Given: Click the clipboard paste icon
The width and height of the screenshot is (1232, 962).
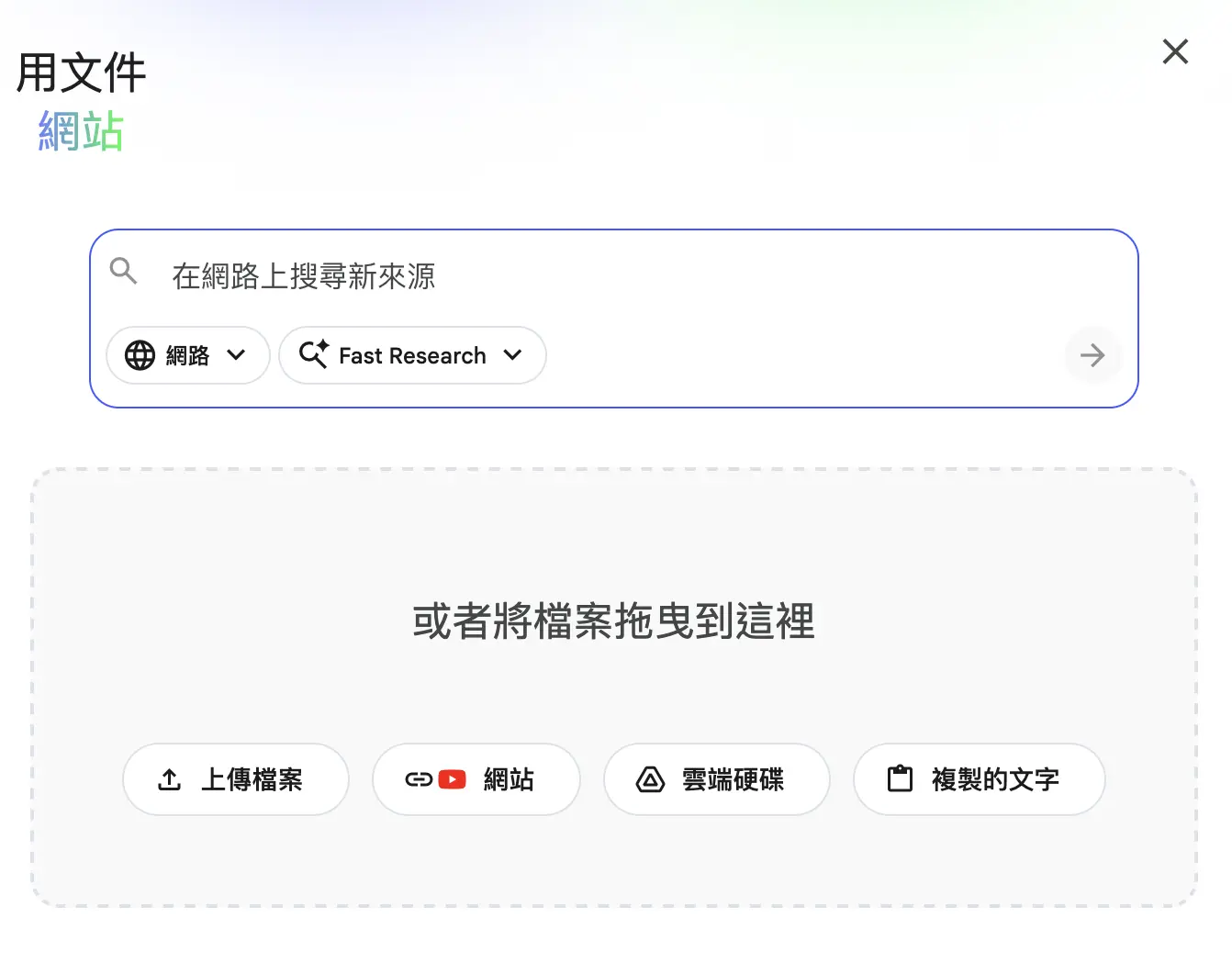Looking at the screenshot, I should [x=900, y=779].
